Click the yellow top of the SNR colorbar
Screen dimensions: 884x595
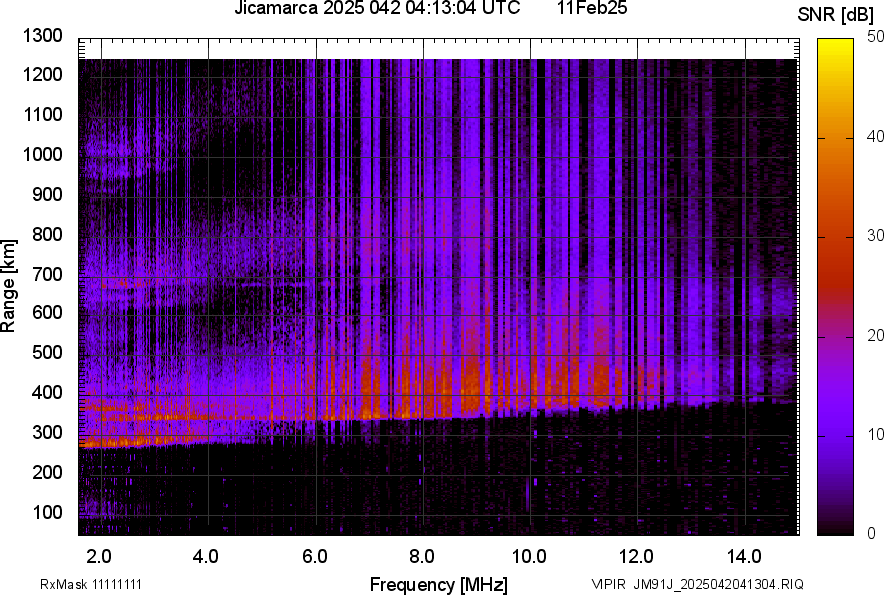pos(835,45)
